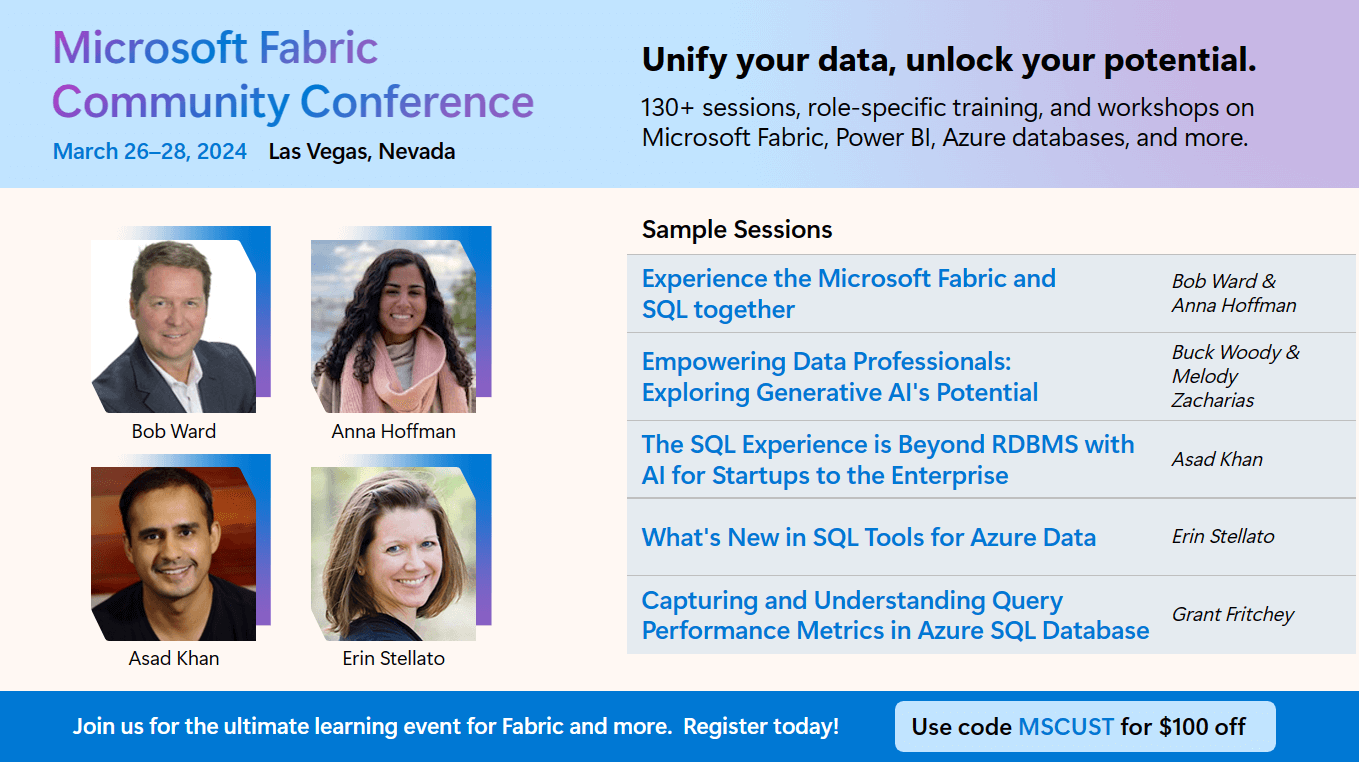Click the 'Unify your data, unlock your potential' headline
1359x762 pixels.
coord(948,61)
